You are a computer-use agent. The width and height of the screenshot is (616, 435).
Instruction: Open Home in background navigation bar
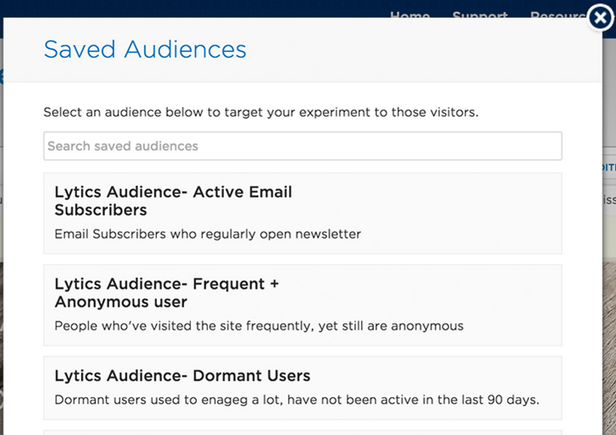pyautogui.click(x=410, y=14)
